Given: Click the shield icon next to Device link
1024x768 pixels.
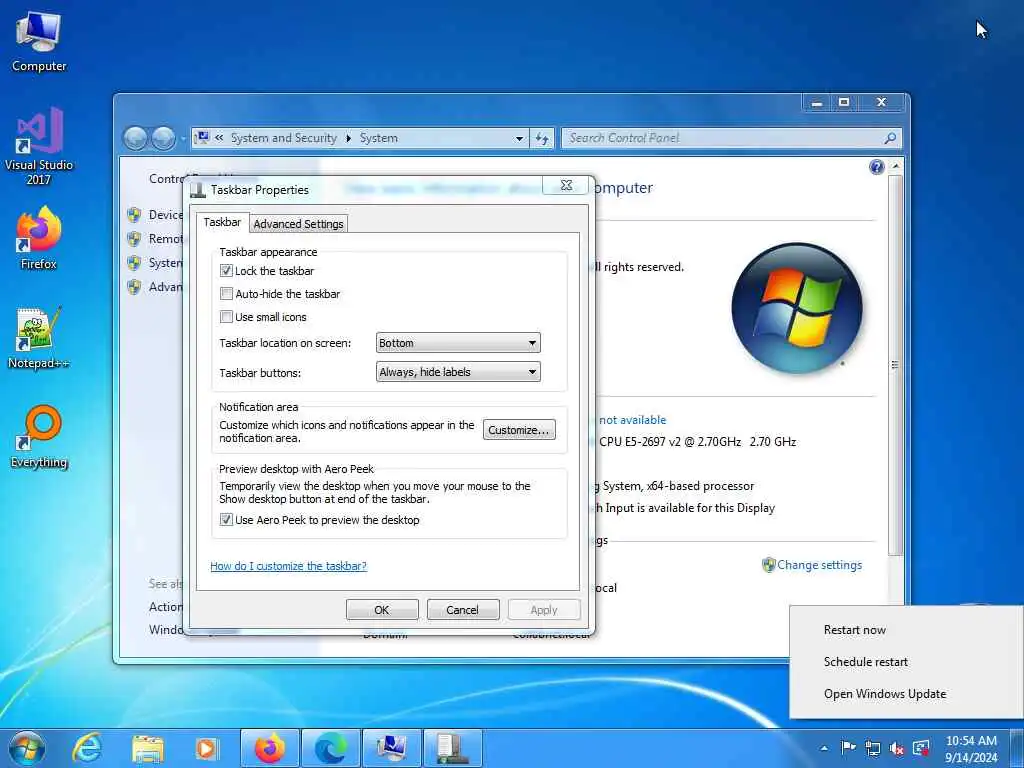Looking at the screenshot, I should tap(135, 215).
